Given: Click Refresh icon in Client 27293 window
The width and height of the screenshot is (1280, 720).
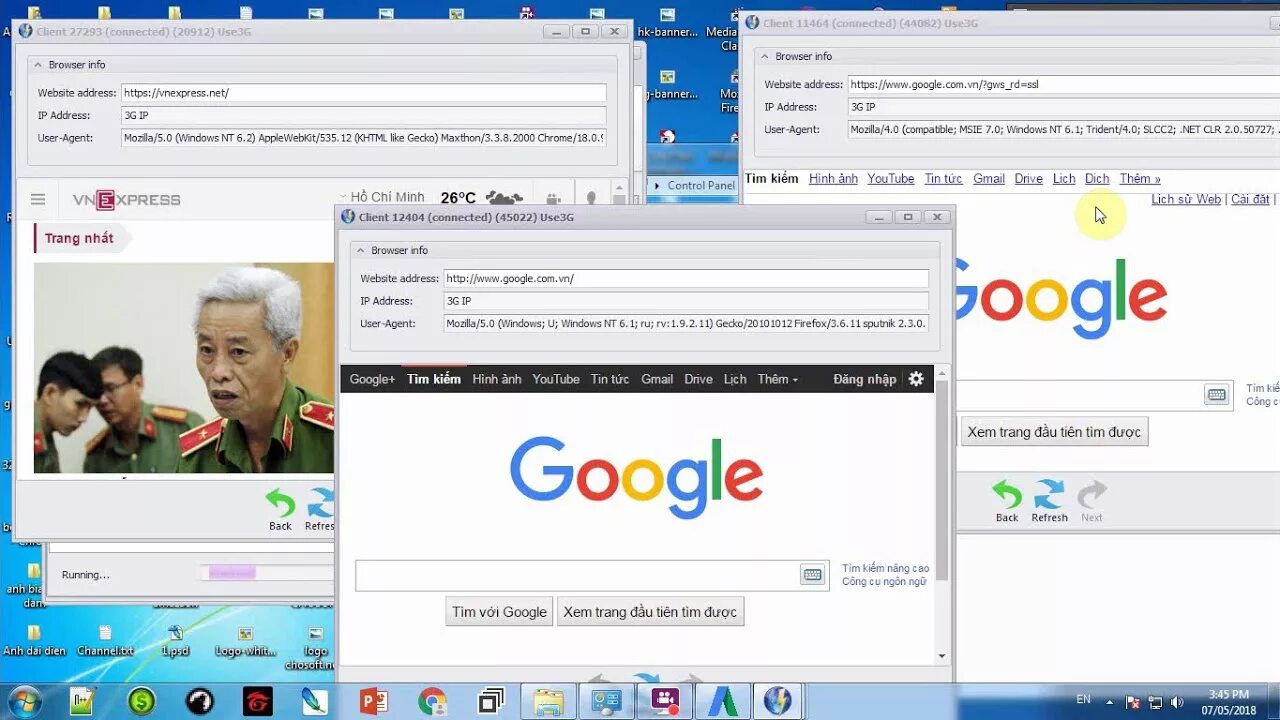Looking at the screenshot, I should coord(321,502).
